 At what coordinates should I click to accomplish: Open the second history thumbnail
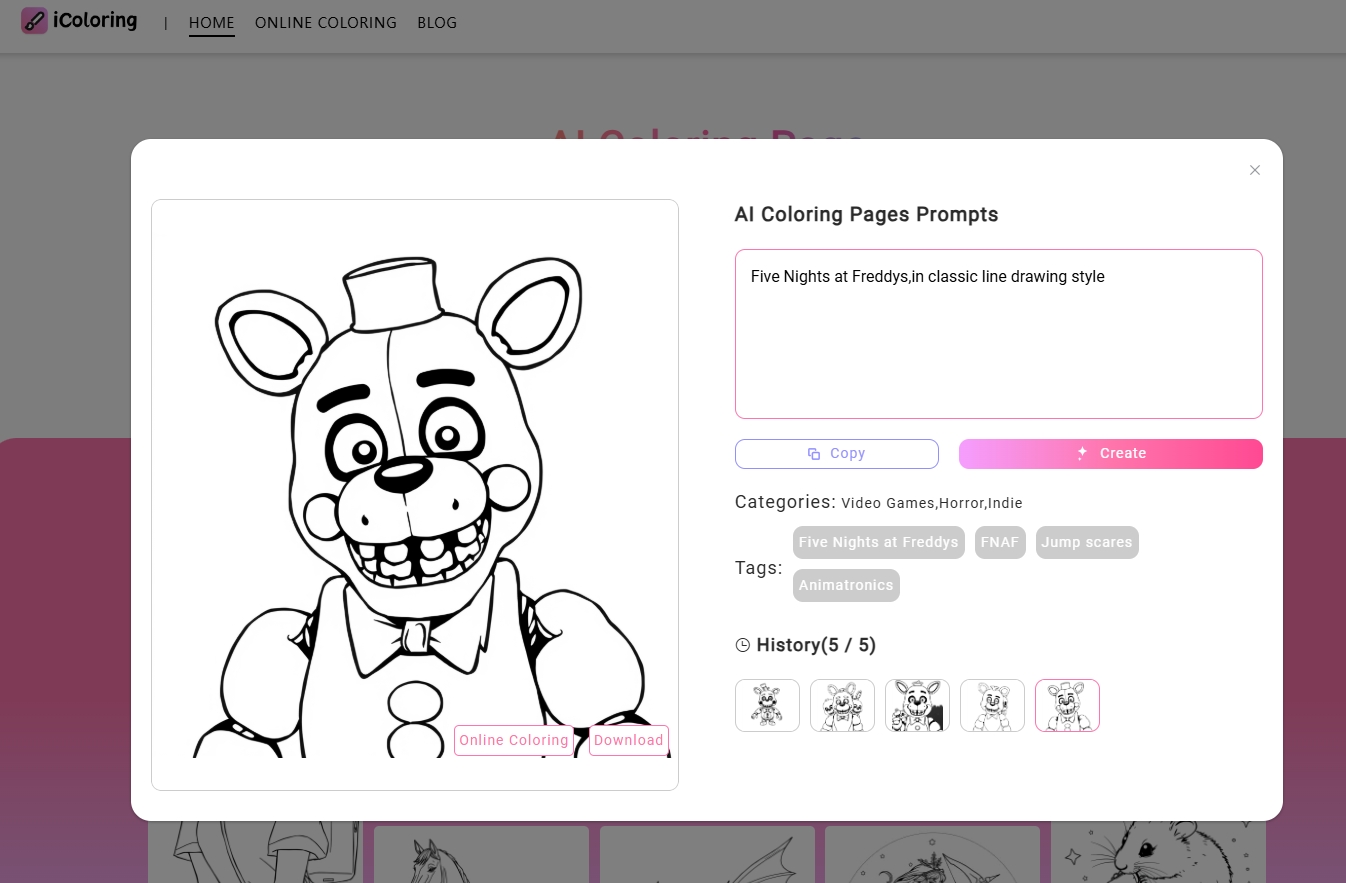tap(842, 705)
